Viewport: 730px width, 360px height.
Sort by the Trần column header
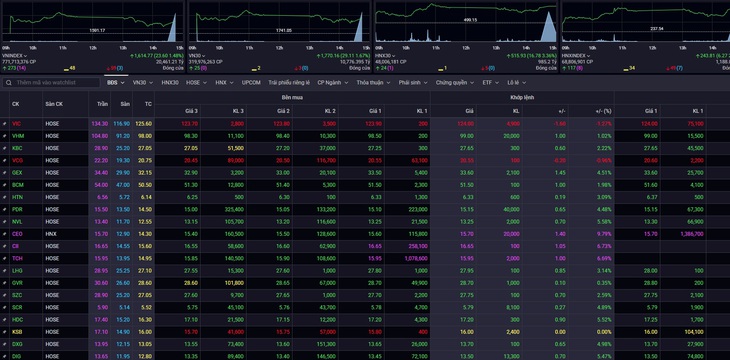(102, 104)
